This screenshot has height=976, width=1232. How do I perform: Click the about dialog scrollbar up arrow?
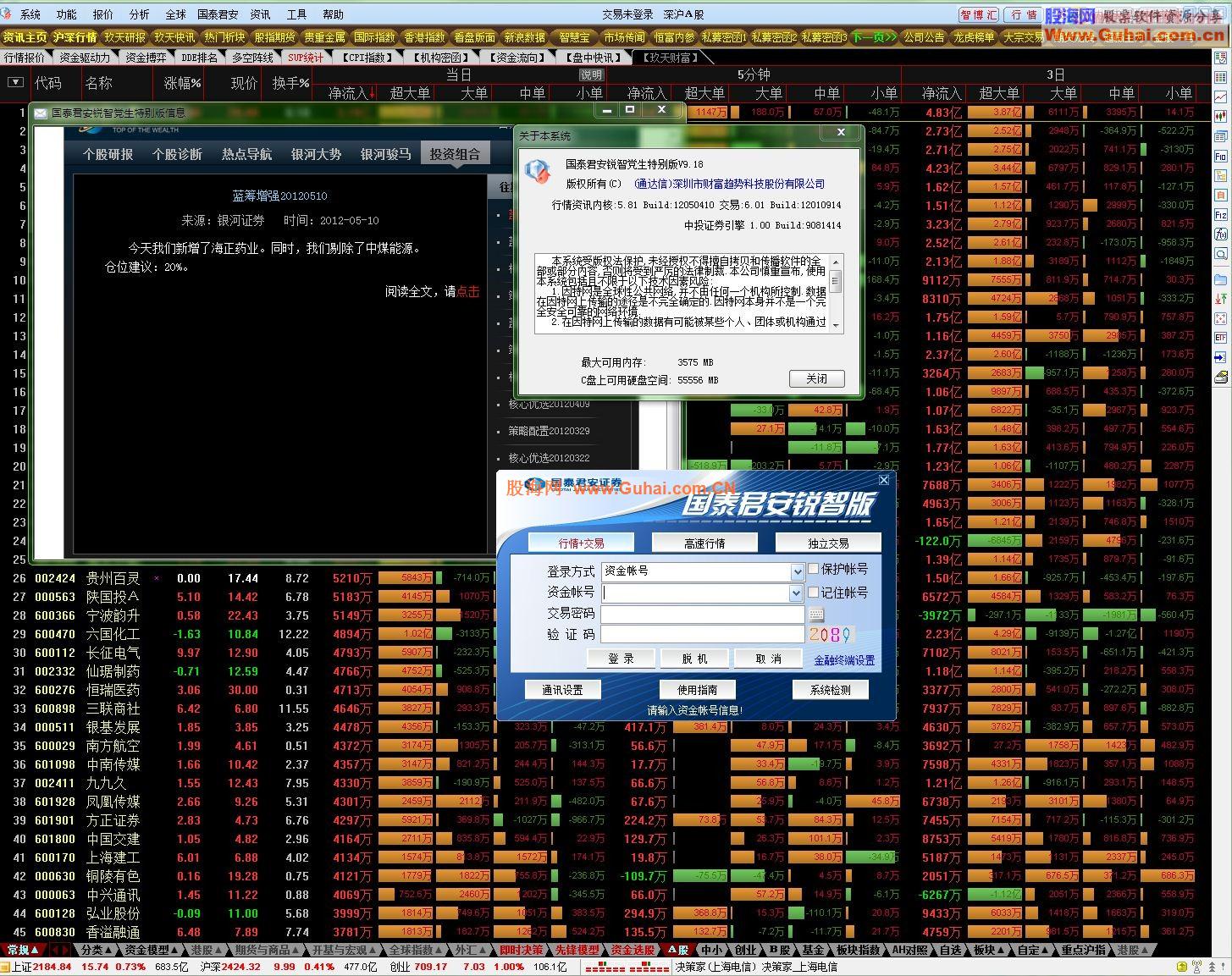tap(836, 262)
